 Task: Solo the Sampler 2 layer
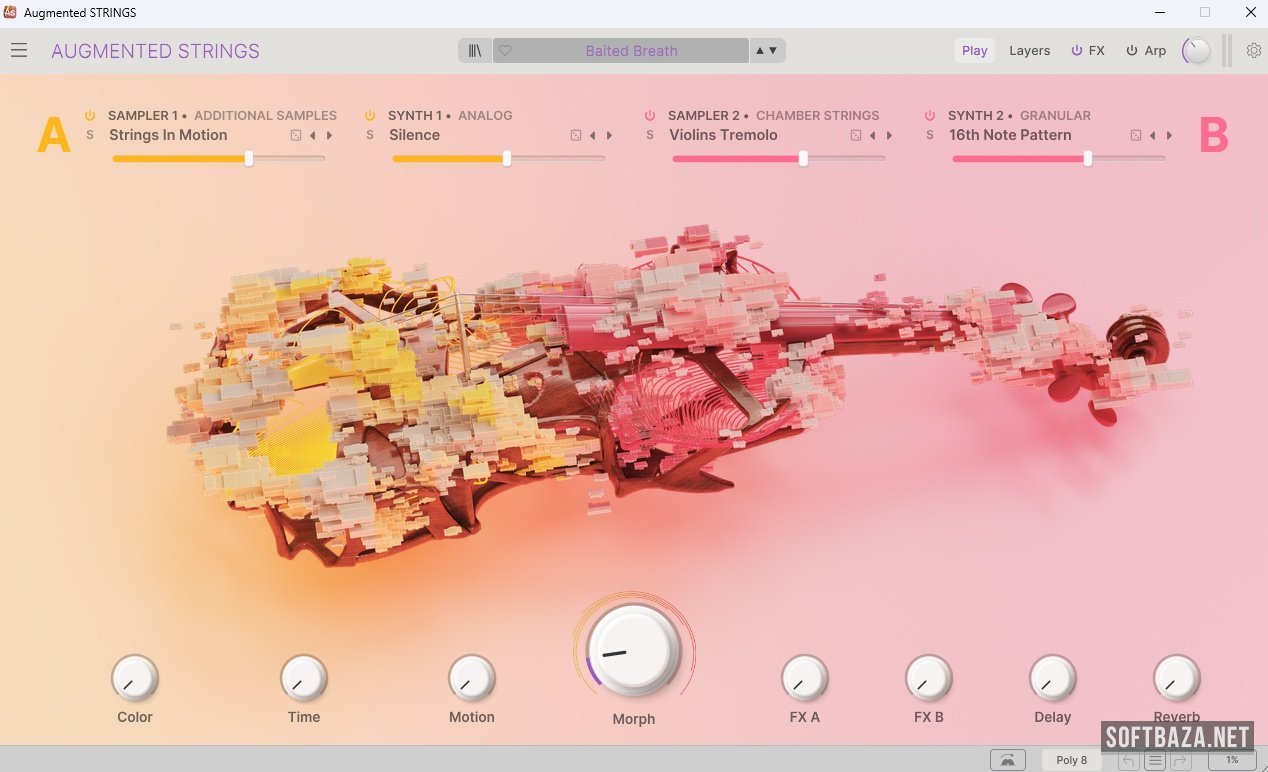pos(650,135)
